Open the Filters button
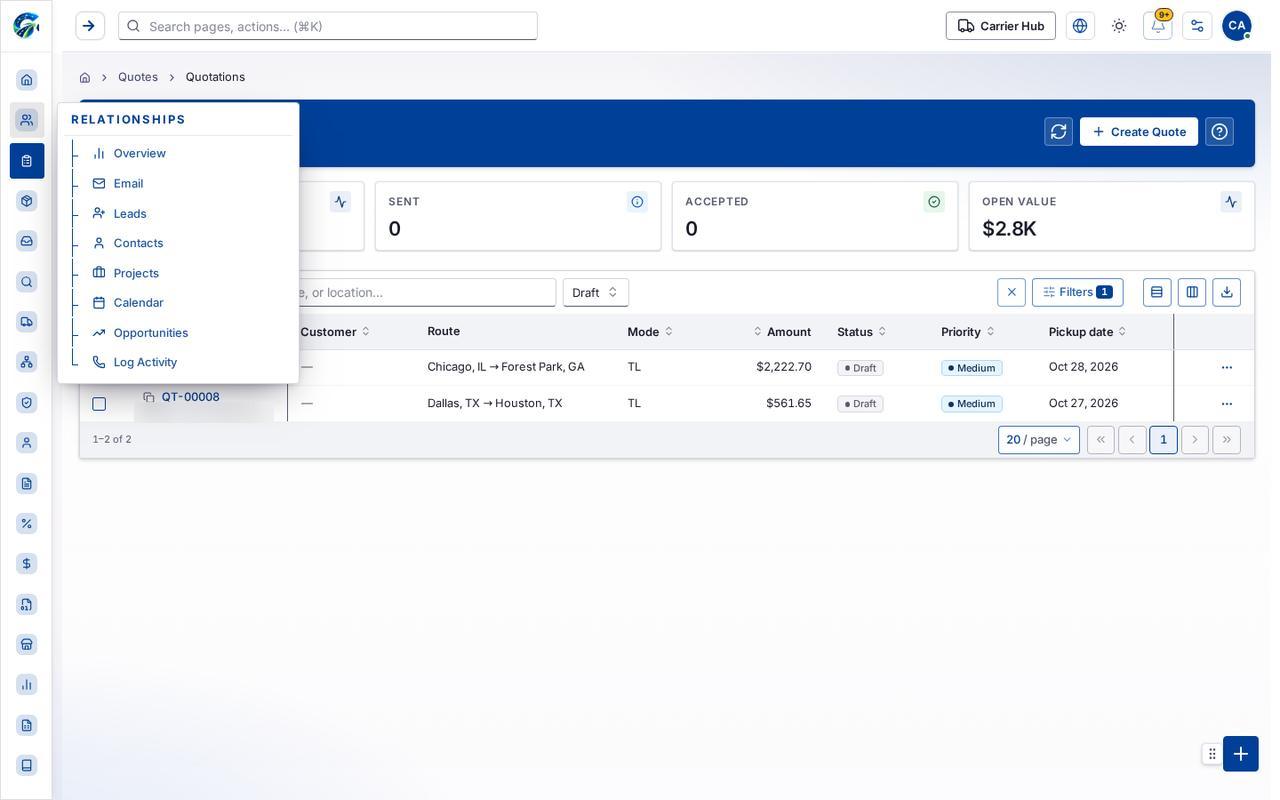The image size is (1280, 800). (1078, 292)
